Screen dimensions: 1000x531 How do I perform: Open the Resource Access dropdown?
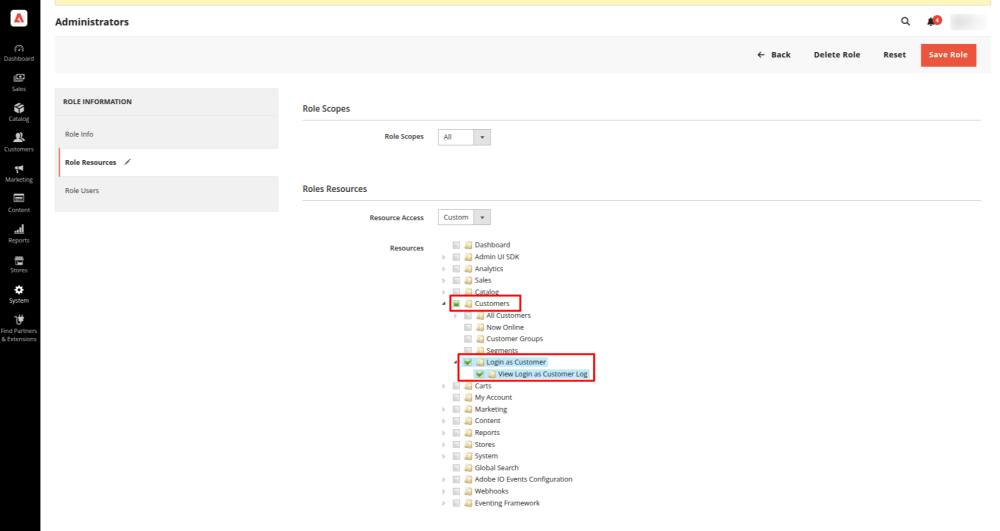click(x=465, y=217)
